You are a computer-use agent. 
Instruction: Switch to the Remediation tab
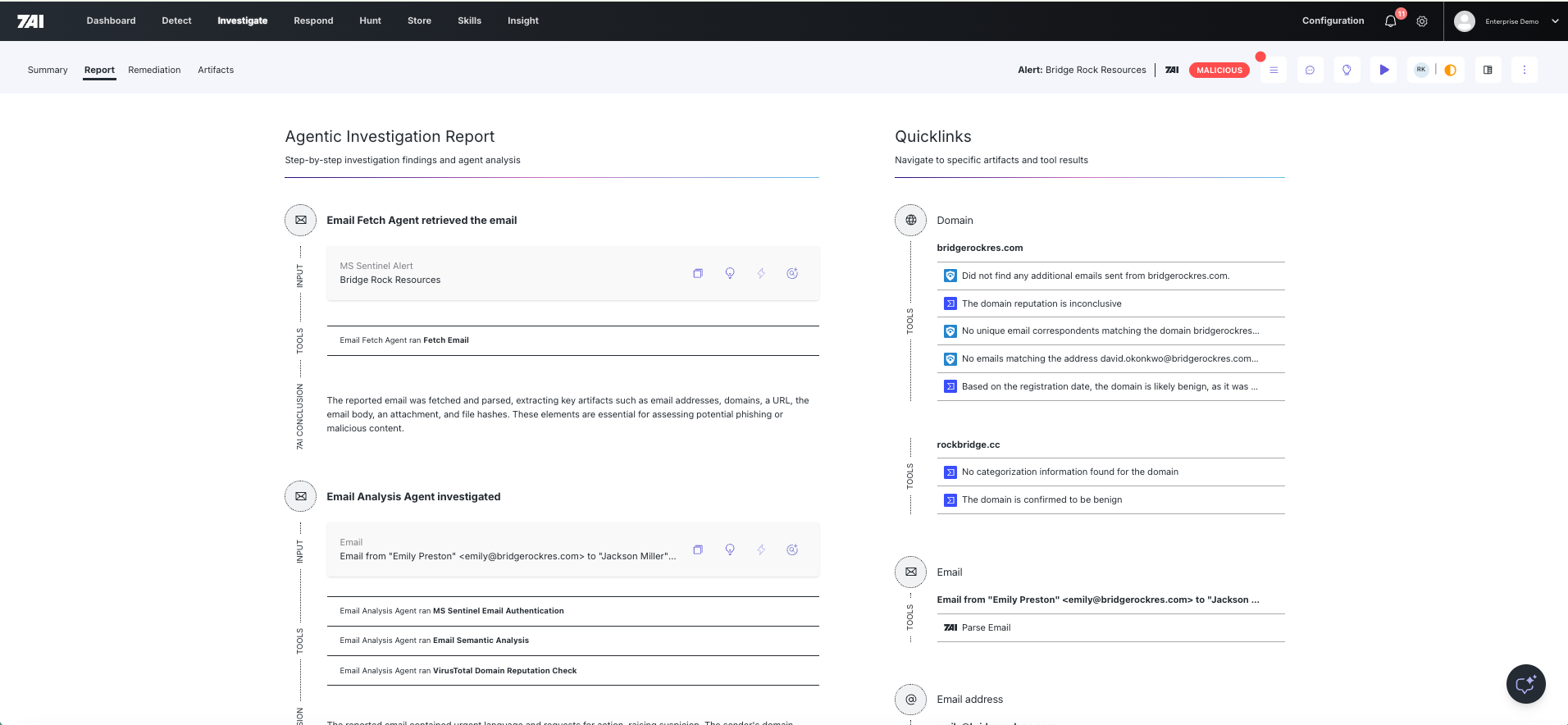[154, 70]
